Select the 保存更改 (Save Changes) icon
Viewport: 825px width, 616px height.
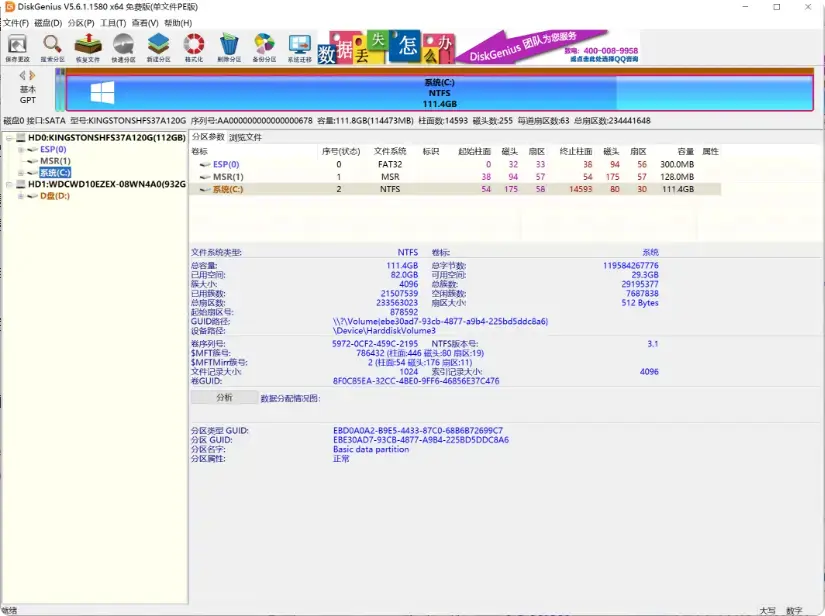pos(16,45)
